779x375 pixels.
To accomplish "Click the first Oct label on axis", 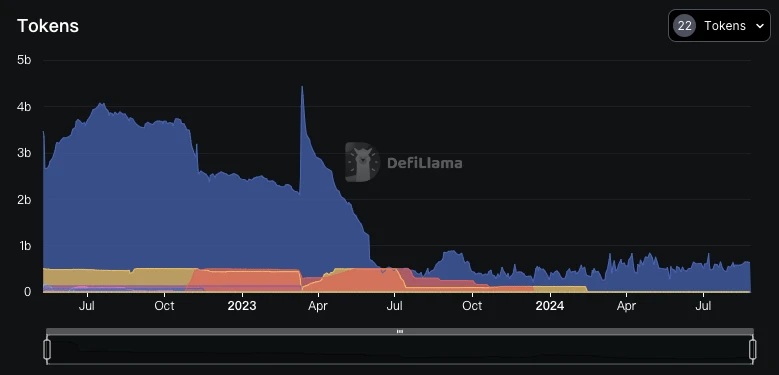I will tap(164, 305).
